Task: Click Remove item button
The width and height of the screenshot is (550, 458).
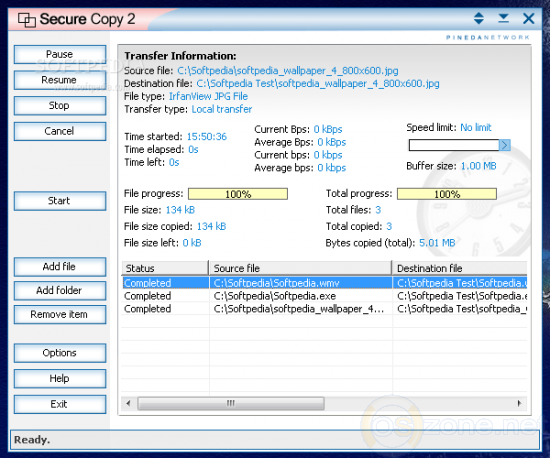Action: pyautogui.click(x=60, y=315)
